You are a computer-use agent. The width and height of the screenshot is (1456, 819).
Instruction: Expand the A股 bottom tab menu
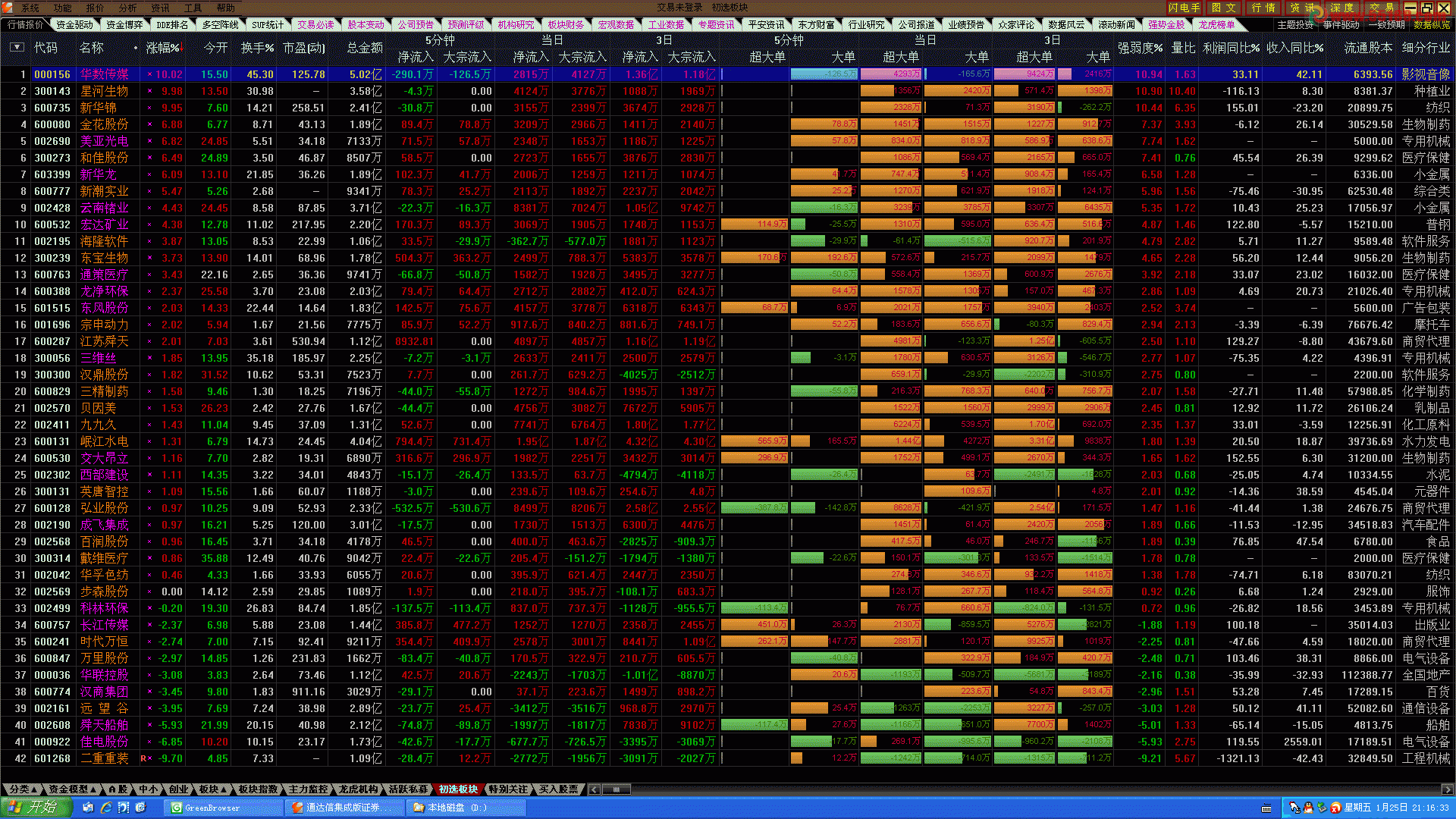(x=118, y=789)
